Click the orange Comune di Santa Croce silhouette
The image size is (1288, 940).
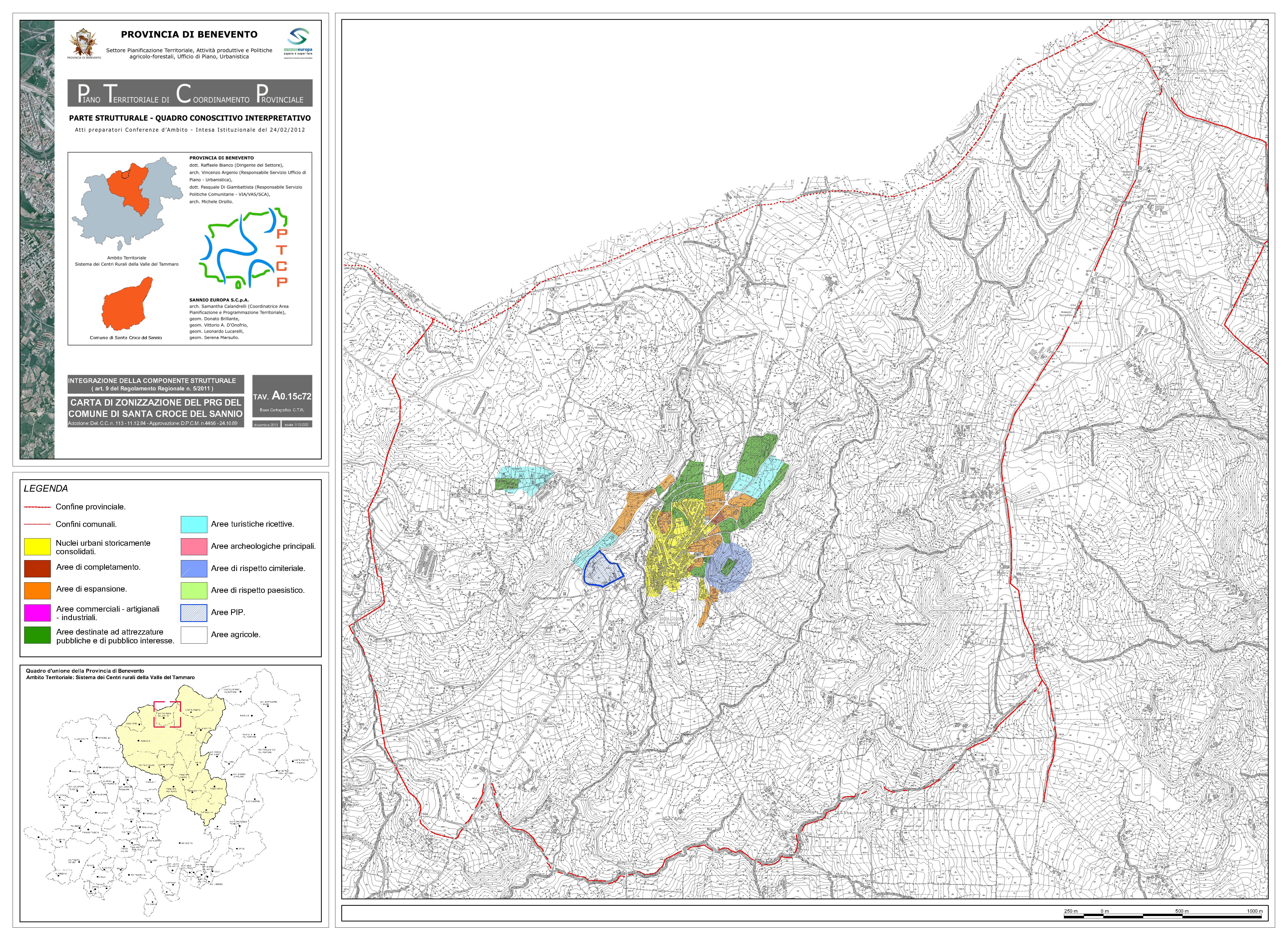pos(128,304)
